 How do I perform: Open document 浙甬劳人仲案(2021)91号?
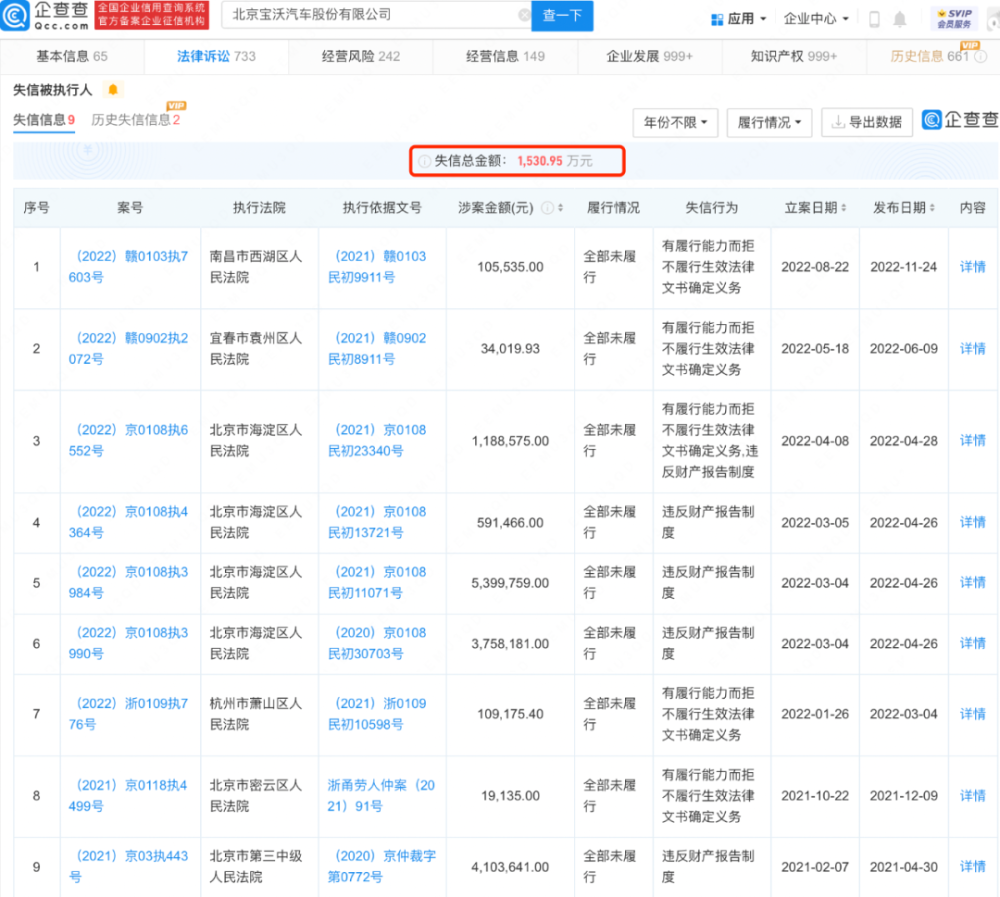pos(381,796)
